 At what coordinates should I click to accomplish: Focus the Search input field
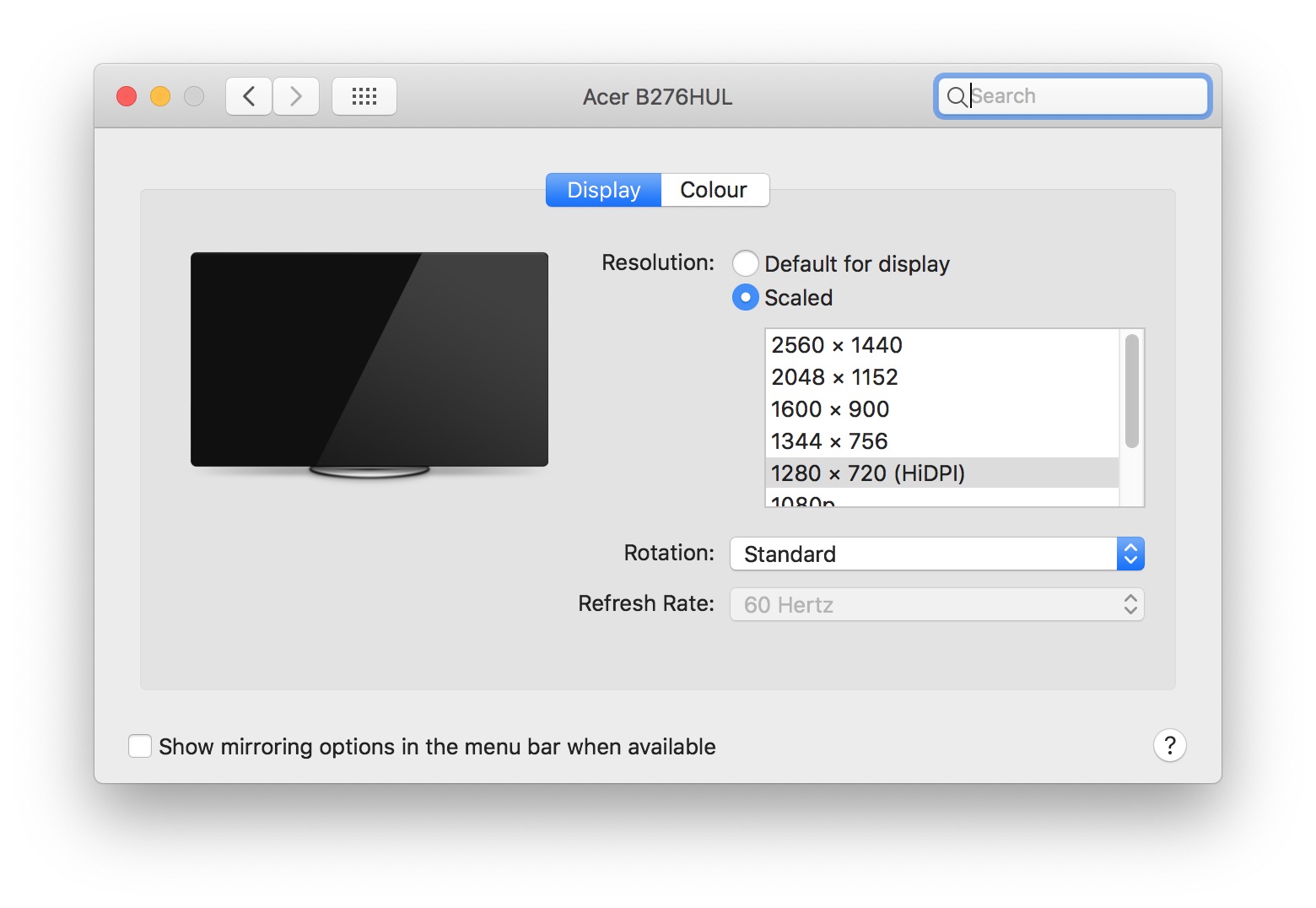pos(1073,96)
